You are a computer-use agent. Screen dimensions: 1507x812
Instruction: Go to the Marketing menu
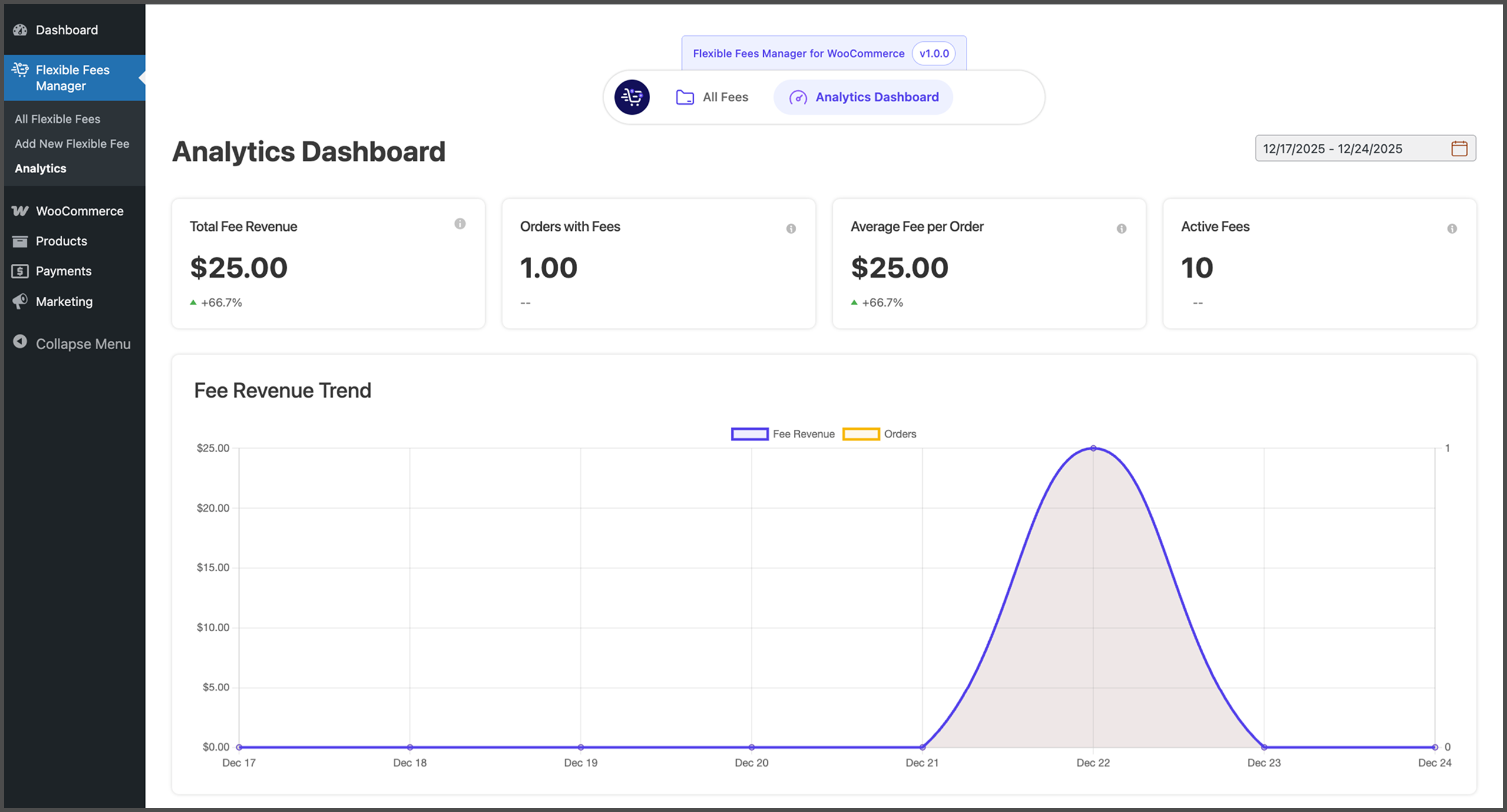(64, 301)
